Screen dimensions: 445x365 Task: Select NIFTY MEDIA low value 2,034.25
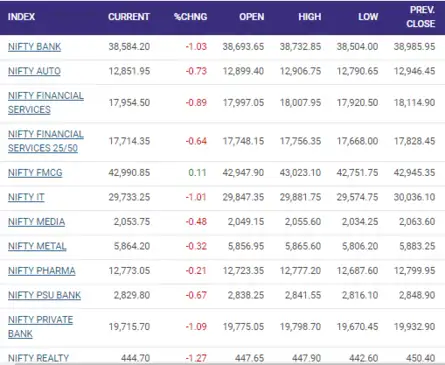pos(360,222)
